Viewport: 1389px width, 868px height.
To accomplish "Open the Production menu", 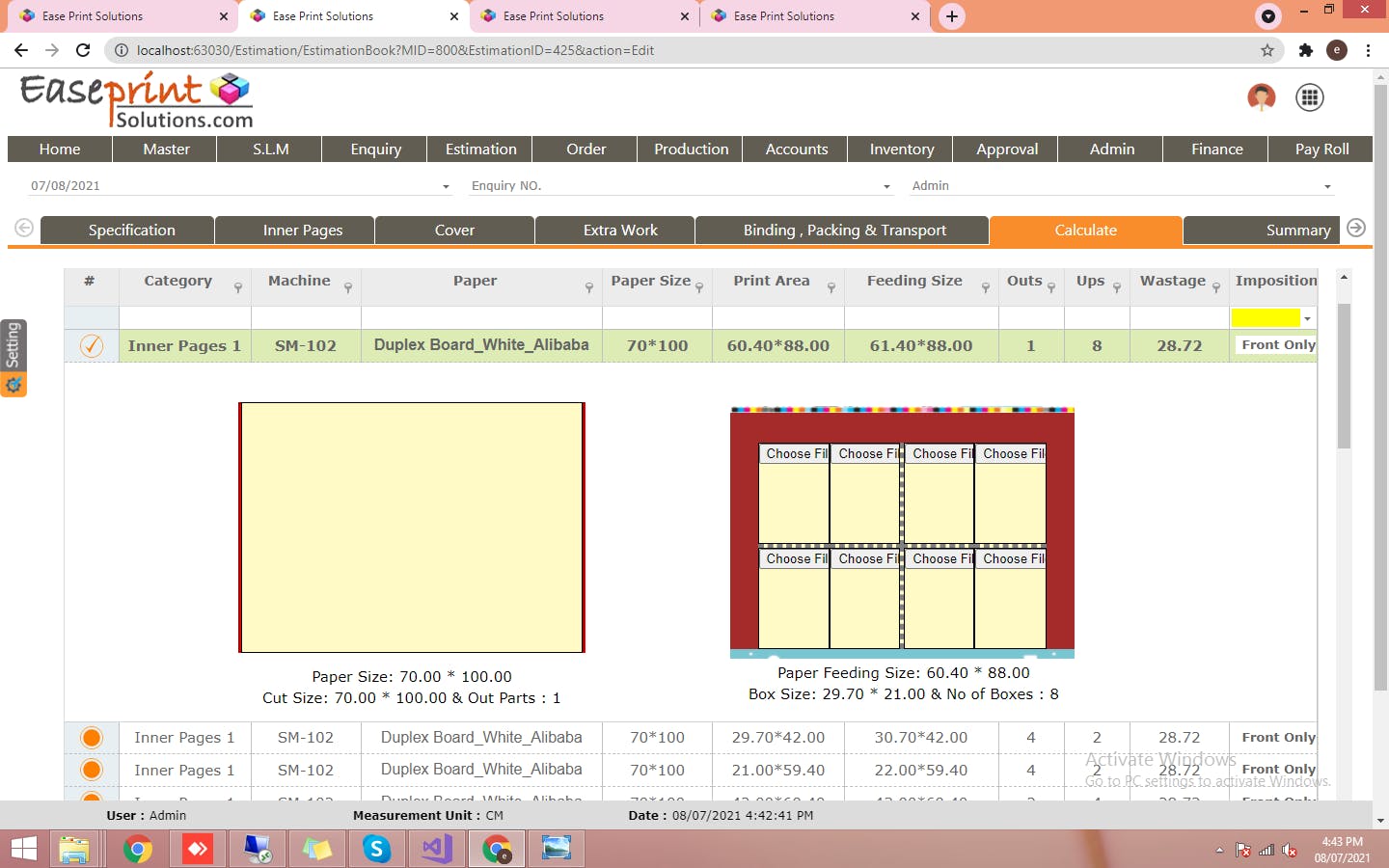I will (692, 149).
